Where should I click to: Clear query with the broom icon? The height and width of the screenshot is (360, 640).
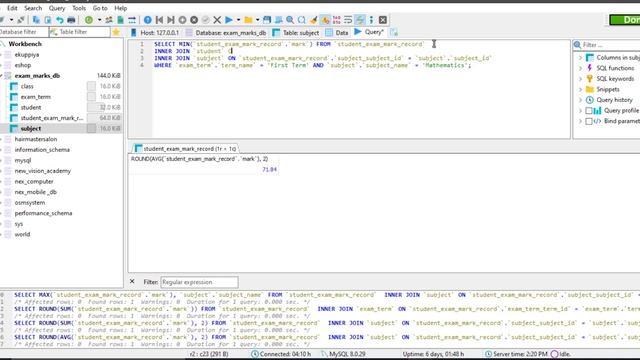tap(313, 20)
